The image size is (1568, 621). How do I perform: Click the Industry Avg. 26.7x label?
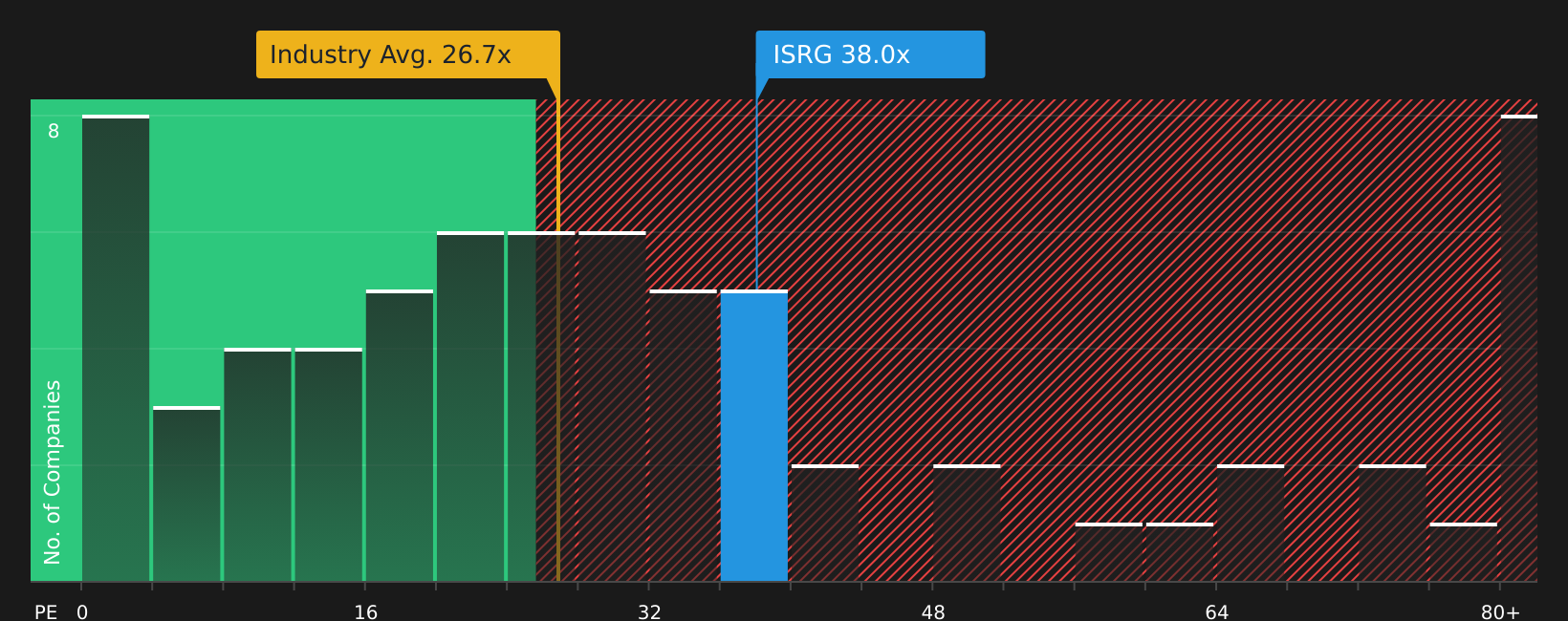pyautogui.click(x=408, y=54)
